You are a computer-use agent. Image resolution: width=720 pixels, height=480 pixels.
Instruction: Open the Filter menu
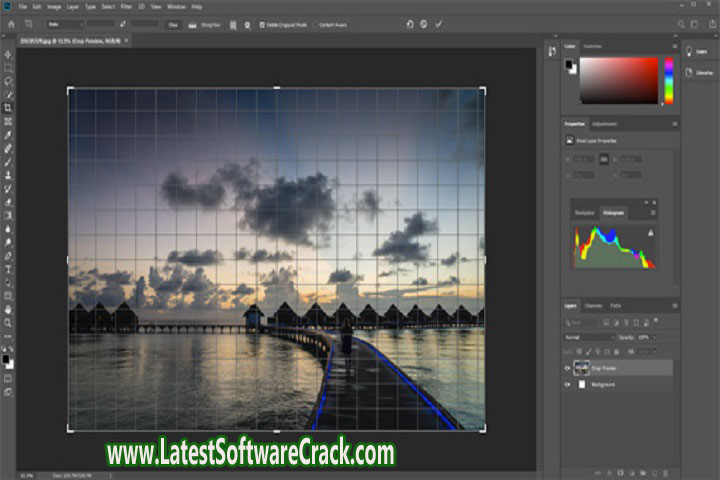pyautogui.click(x=126, y=7)
